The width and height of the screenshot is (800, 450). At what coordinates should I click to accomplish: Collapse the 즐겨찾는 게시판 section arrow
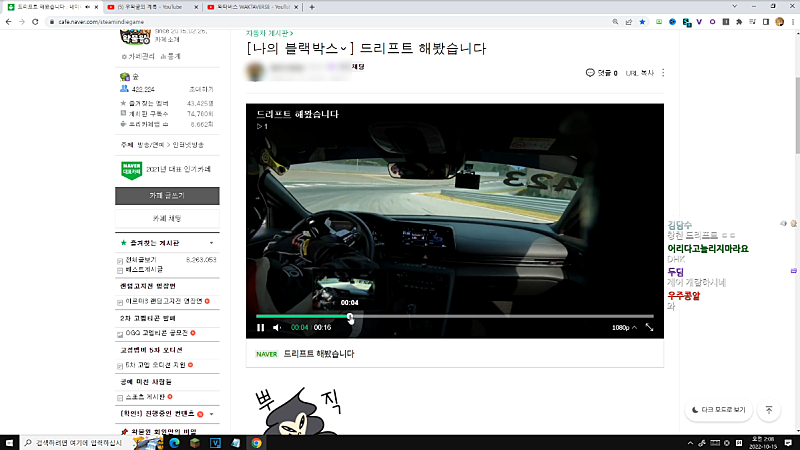tap(211, 243)
